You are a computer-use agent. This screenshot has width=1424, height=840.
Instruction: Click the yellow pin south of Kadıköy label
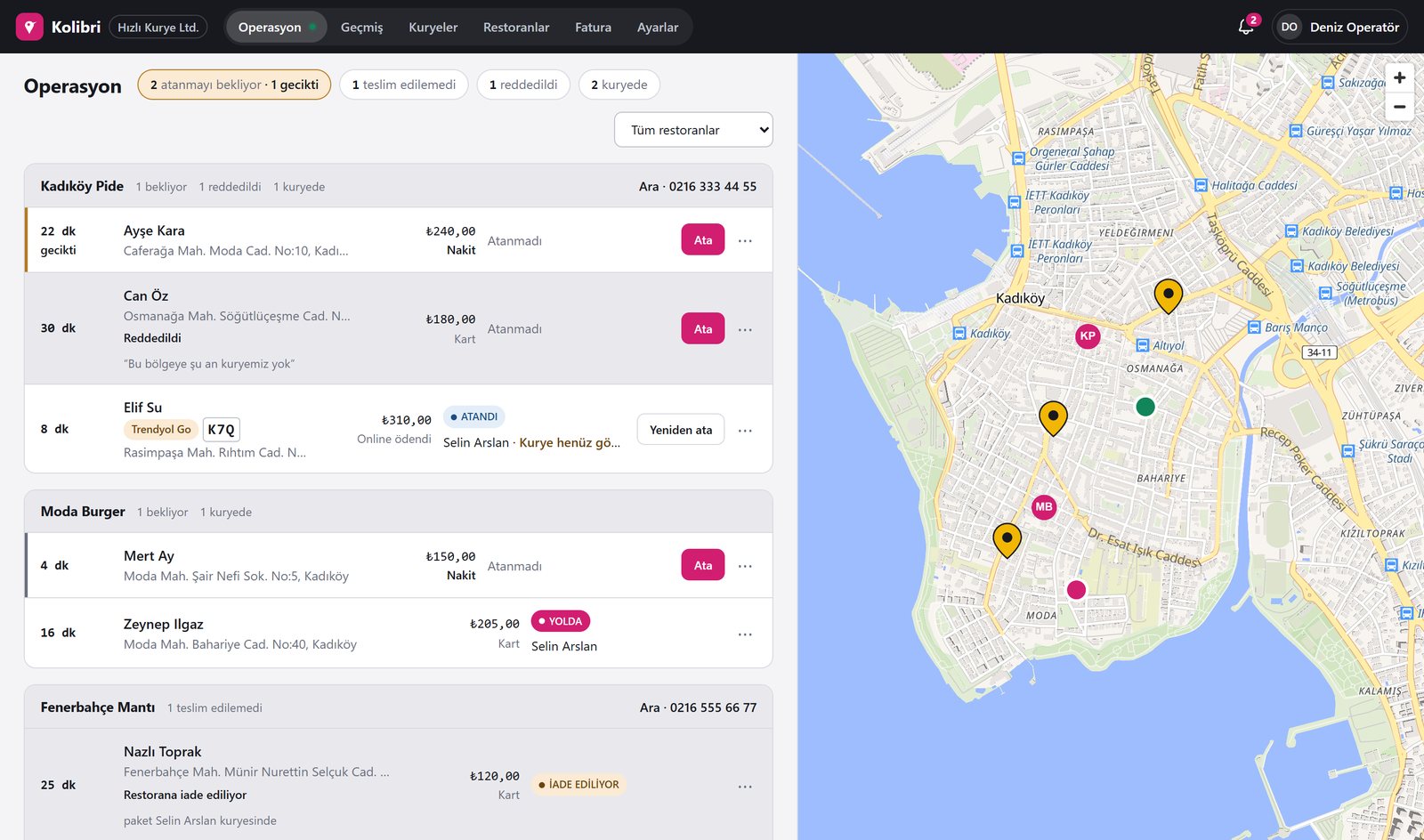[1053, 418]
